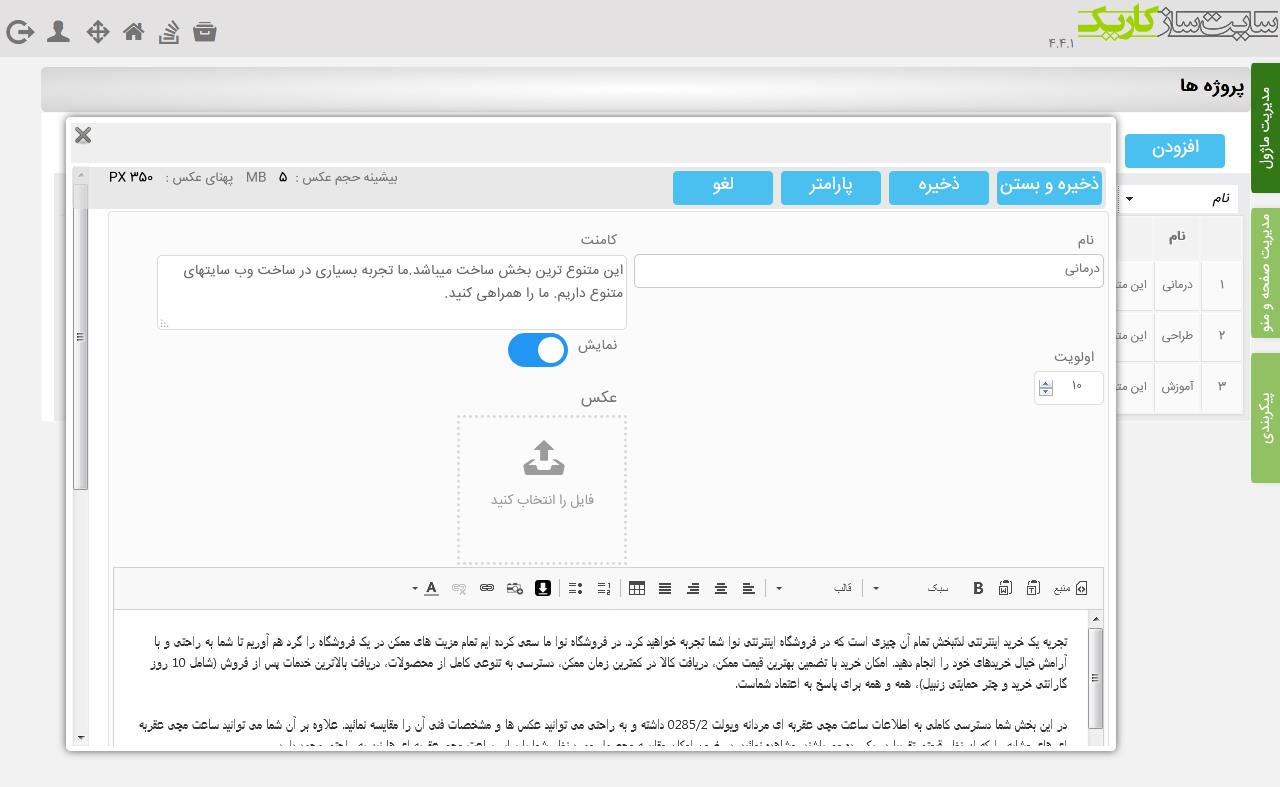Click the منبع (source) editor button
This screenshot has width=1280, height=787.
click(1070, 588)
